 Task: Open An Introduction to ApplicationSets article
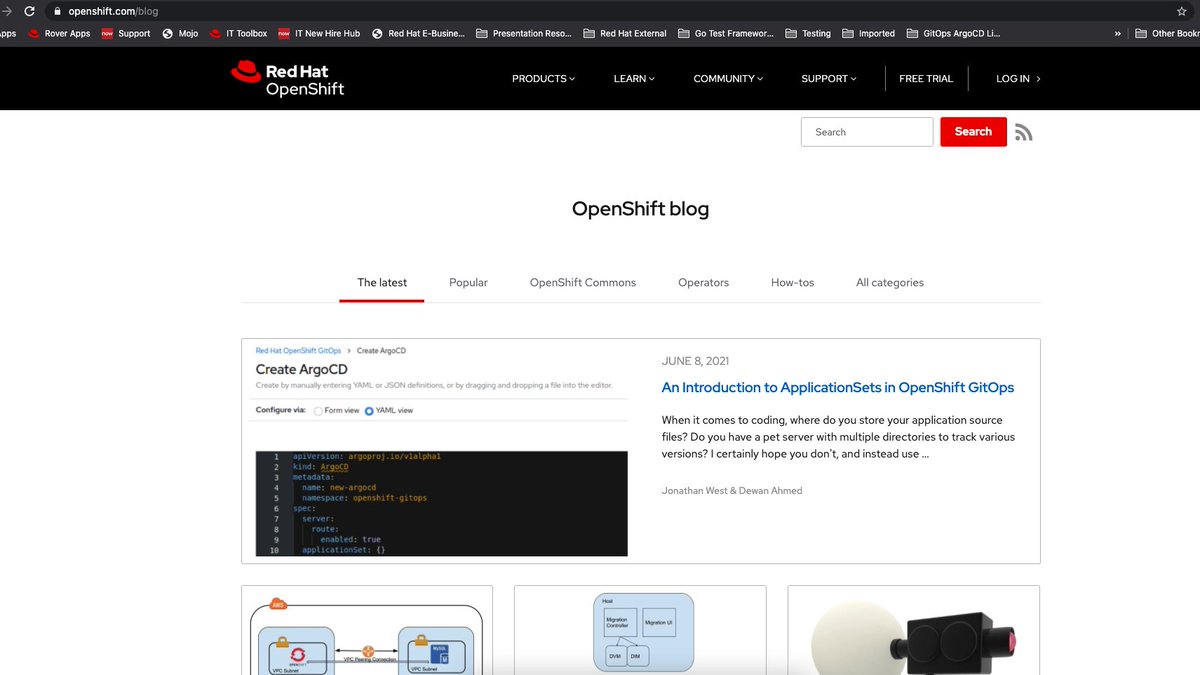[838, 387]
